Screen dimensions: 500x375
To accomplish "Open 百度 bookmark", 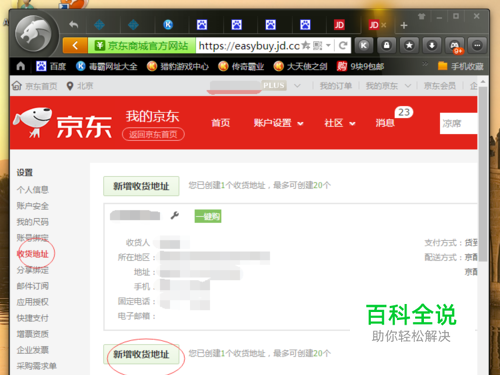I will click(x=51, y=66).
